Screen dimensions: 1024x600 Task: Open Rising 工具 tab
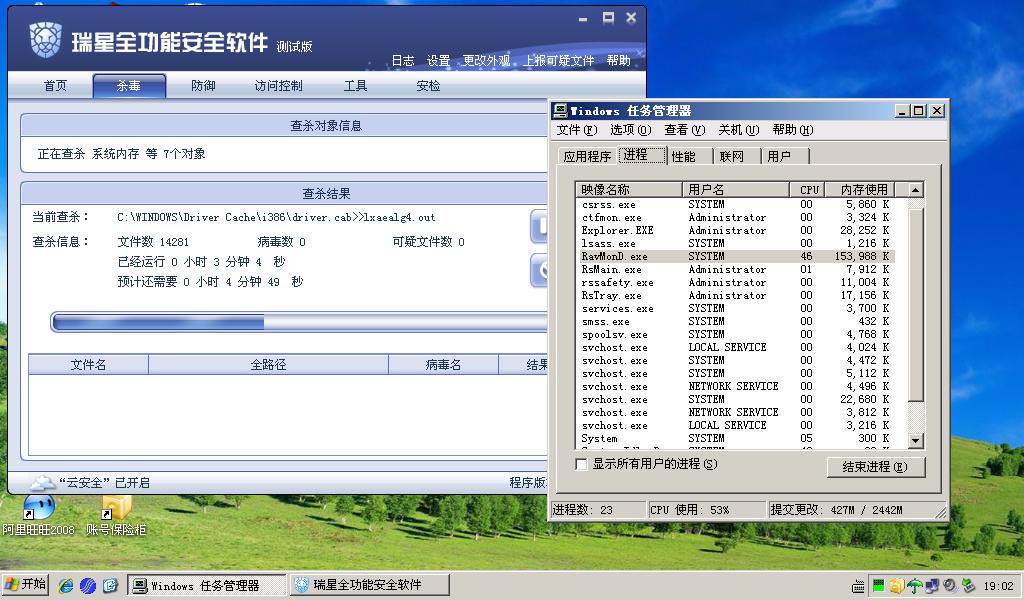[x=356, y=86]
